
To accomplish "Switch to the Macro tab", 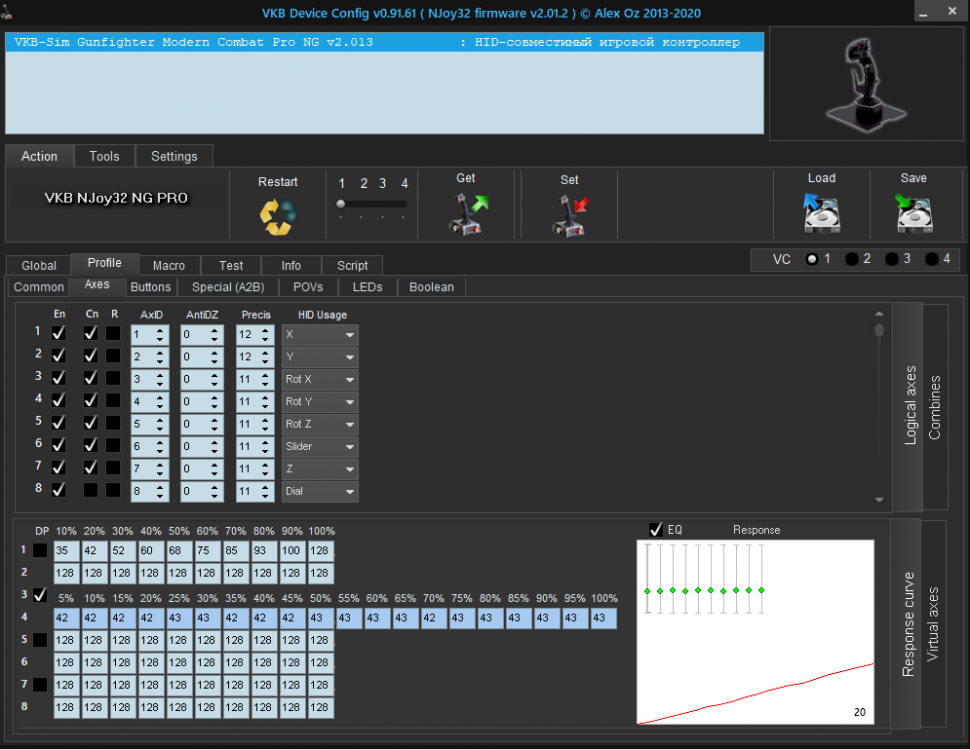I will 168,265.
